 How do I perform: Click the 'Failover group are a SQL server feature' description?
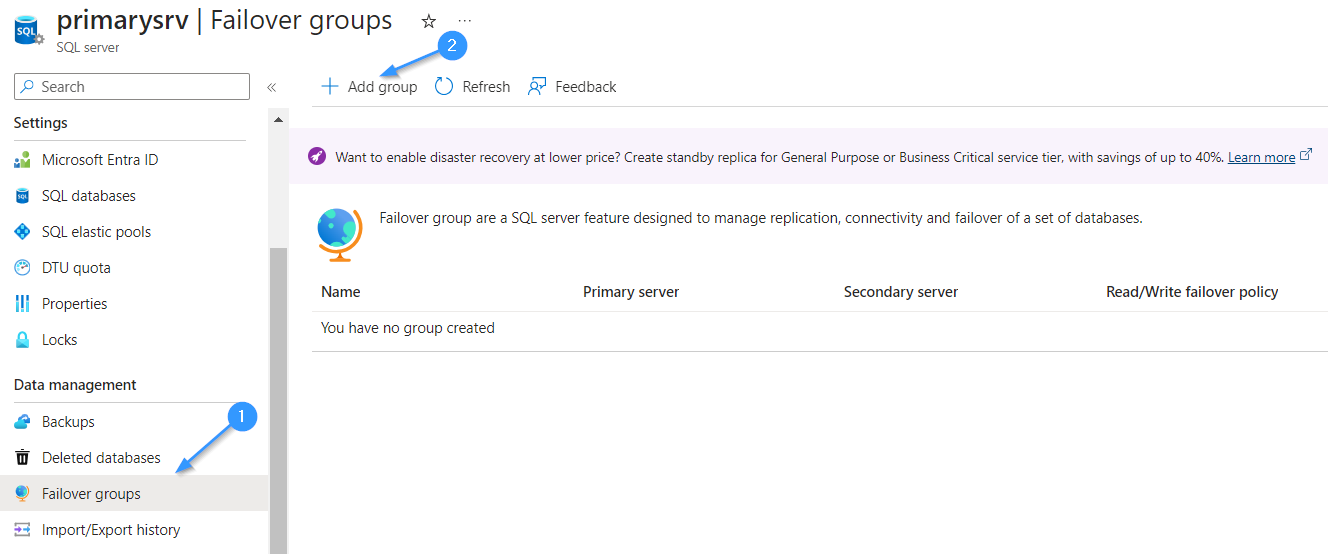coord(761,217)
